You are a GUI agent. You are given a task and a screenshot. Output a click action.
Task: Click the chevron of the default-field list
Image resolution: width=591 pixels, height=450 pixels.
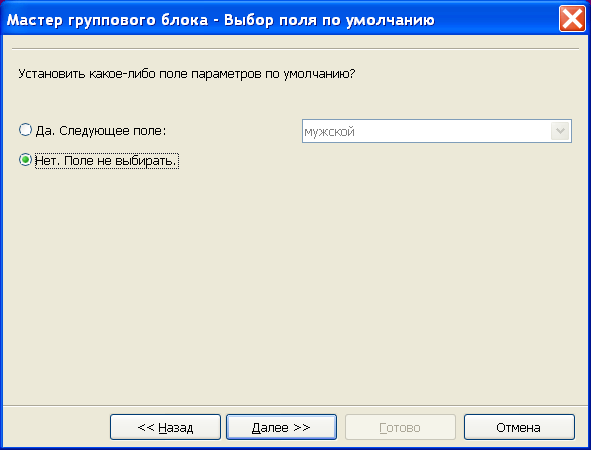(560, 131)
